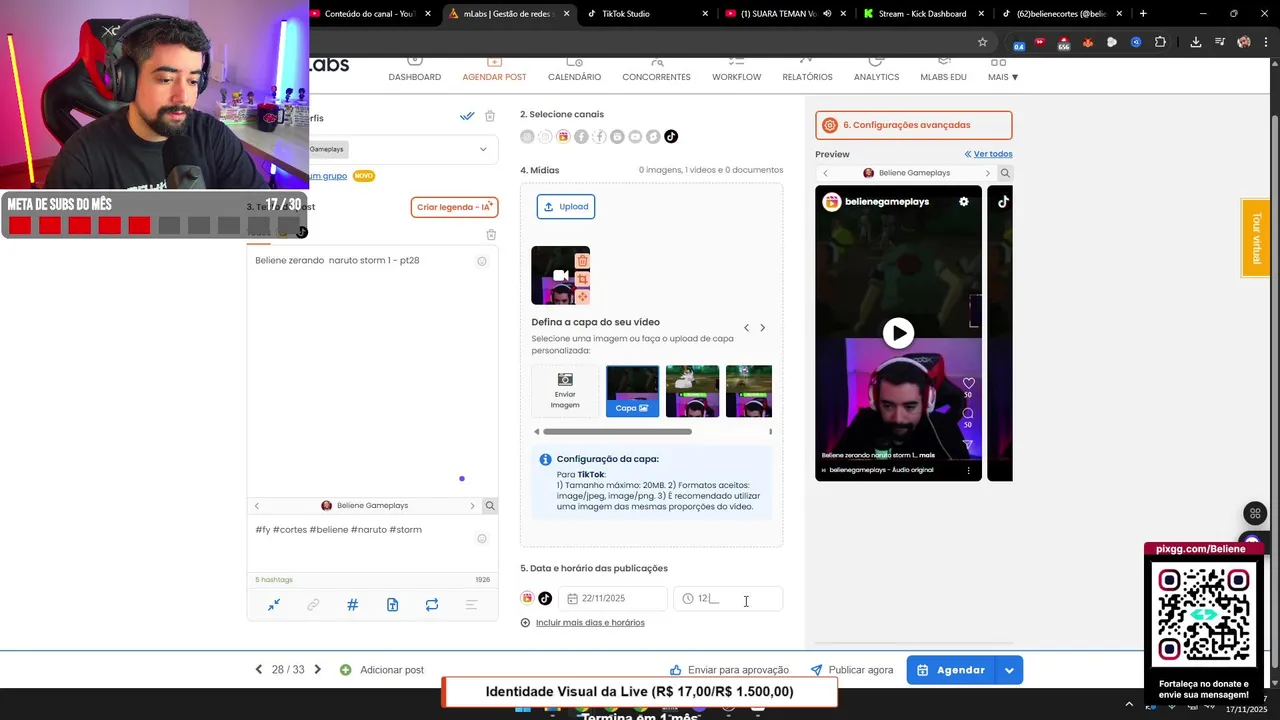Next profile arrow in Preview bar

pos(988,173)
